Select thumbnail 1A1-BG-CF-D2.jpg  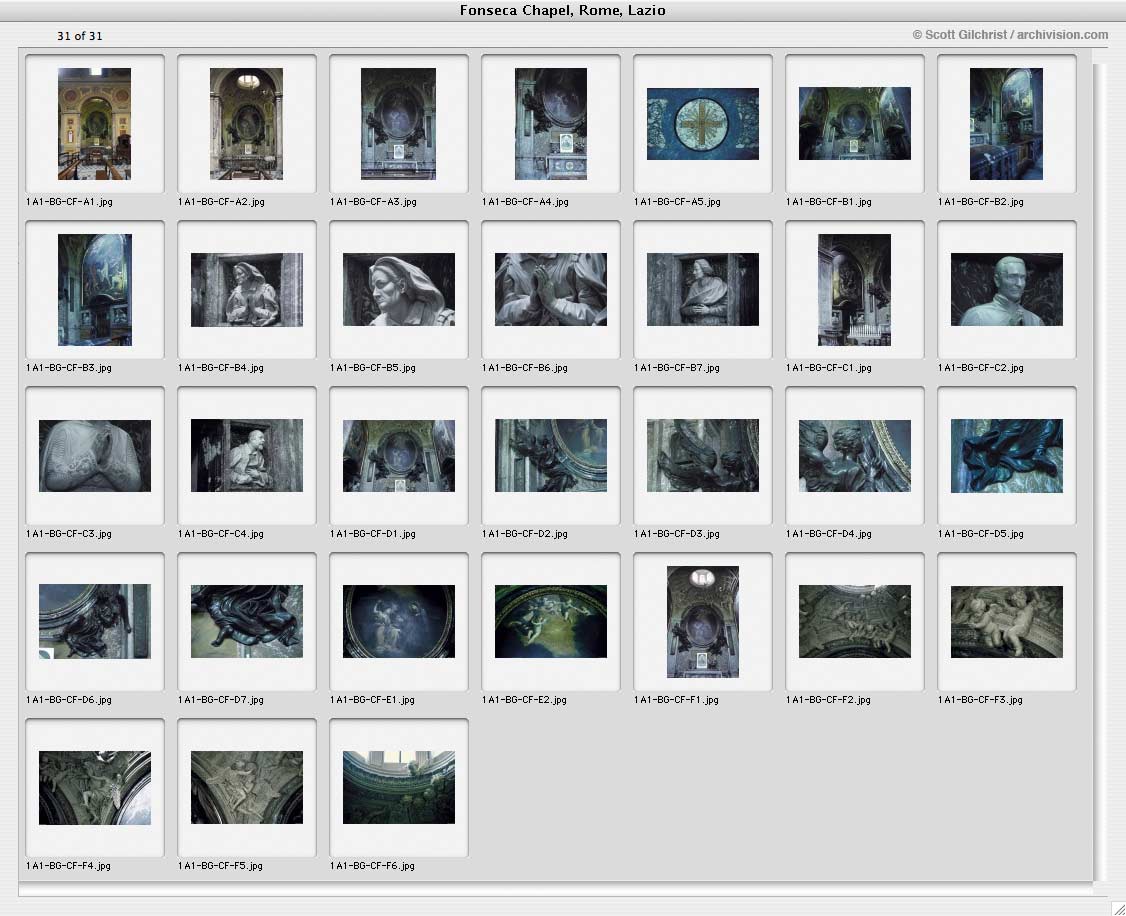click(x=551, y=456)
